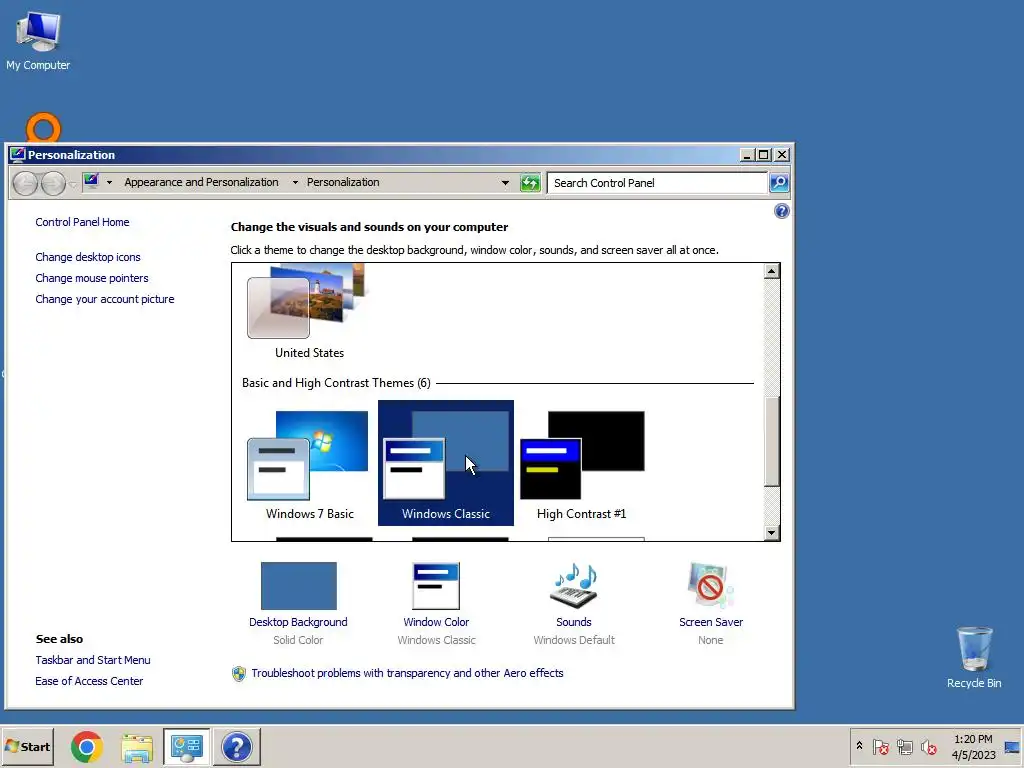The image size is (1024, 768).
Task: Launch Google Chrome from taskbar
Action: [x=86, y=746]
